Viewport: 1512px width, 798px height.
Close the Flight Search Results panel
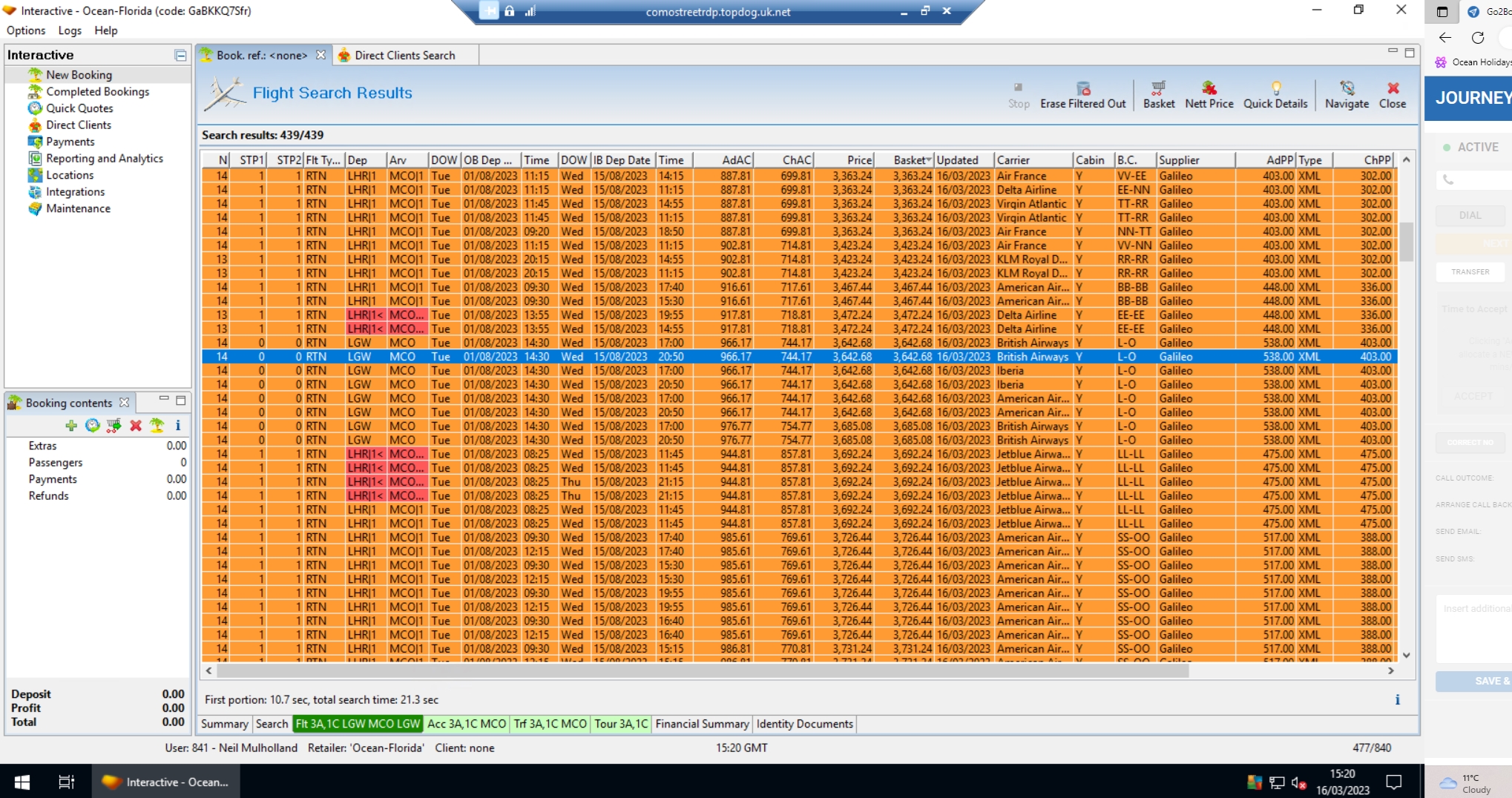[x=1393, y=94]
